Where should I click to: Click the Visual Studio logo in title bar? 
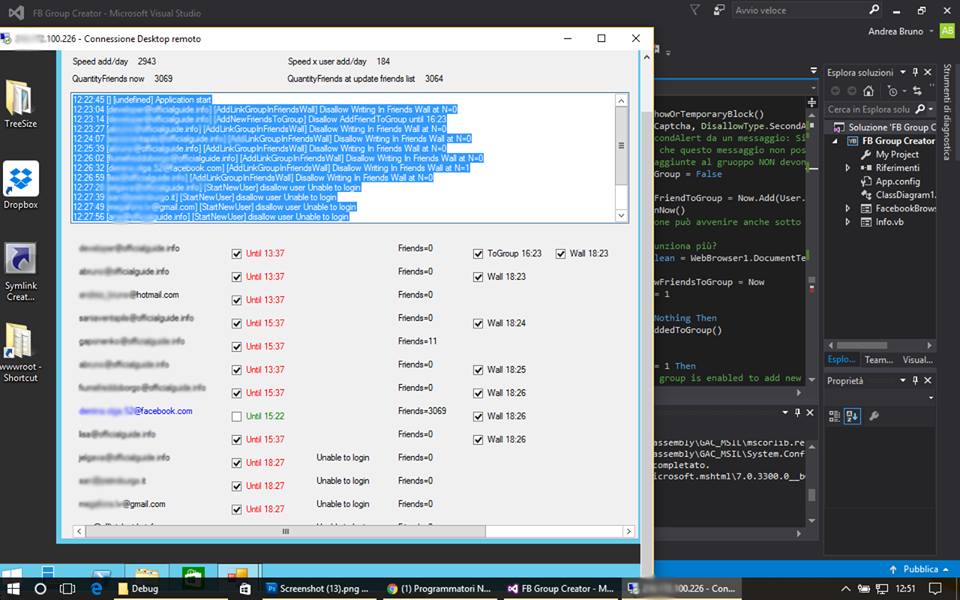coord(17,12)
